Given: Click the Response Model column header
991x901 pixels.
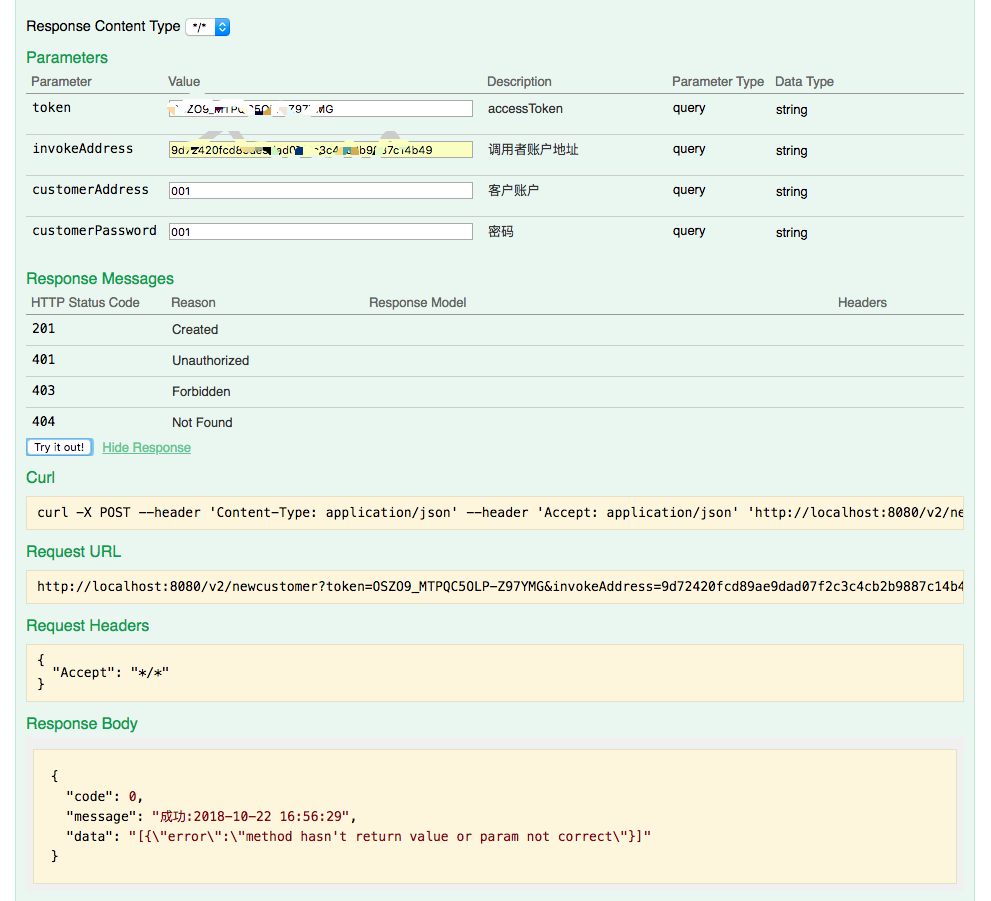Looking at the screenshot, I should (x=418, y=303).
